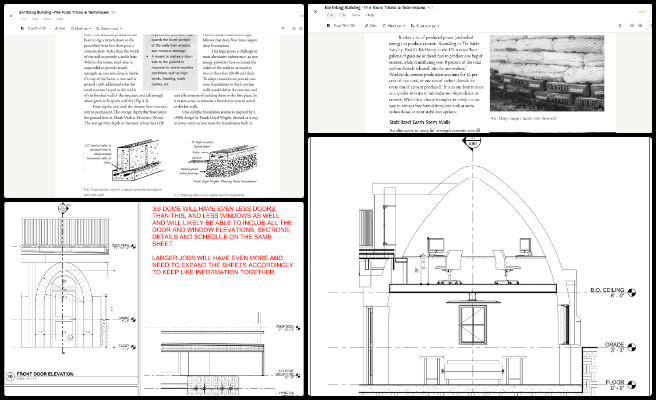Click section marker atop dome drawing

[x=472, y=144]
